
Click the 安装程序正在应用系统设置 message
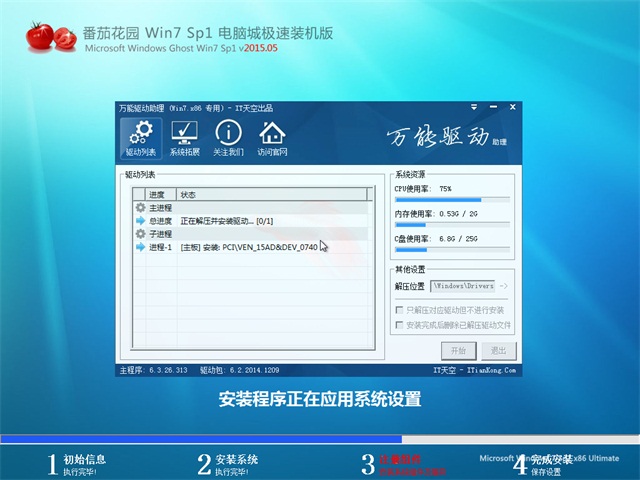[320, 399]
